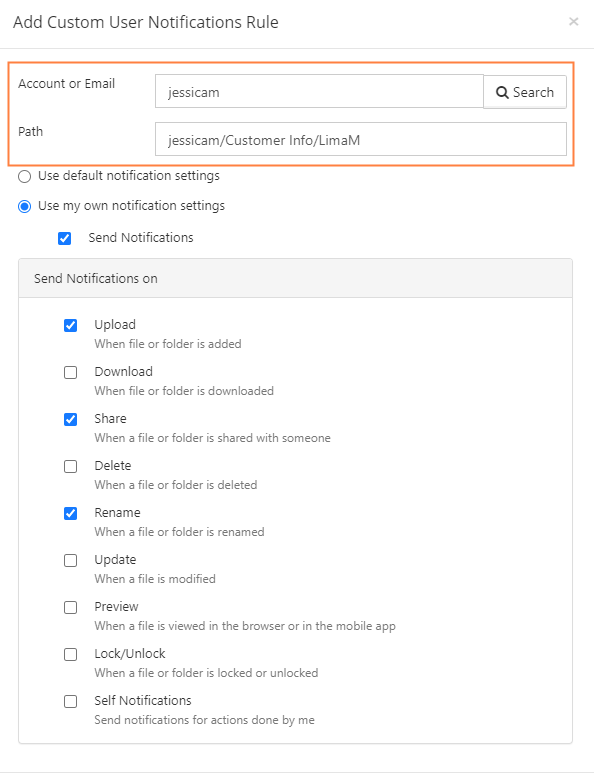Viewport: 594px width, 776px height.
Task: Enable the Lock/Unlock notification checkbox
Action: [x=71, y=654]
